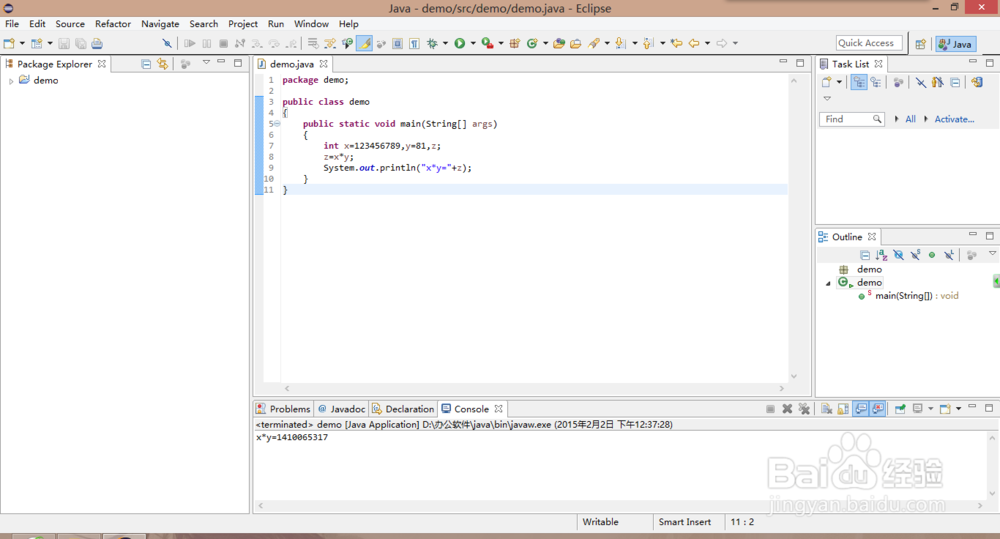Switch to the Declaration tab
This screenshot has width=1000, height=539.
(403, 409)
